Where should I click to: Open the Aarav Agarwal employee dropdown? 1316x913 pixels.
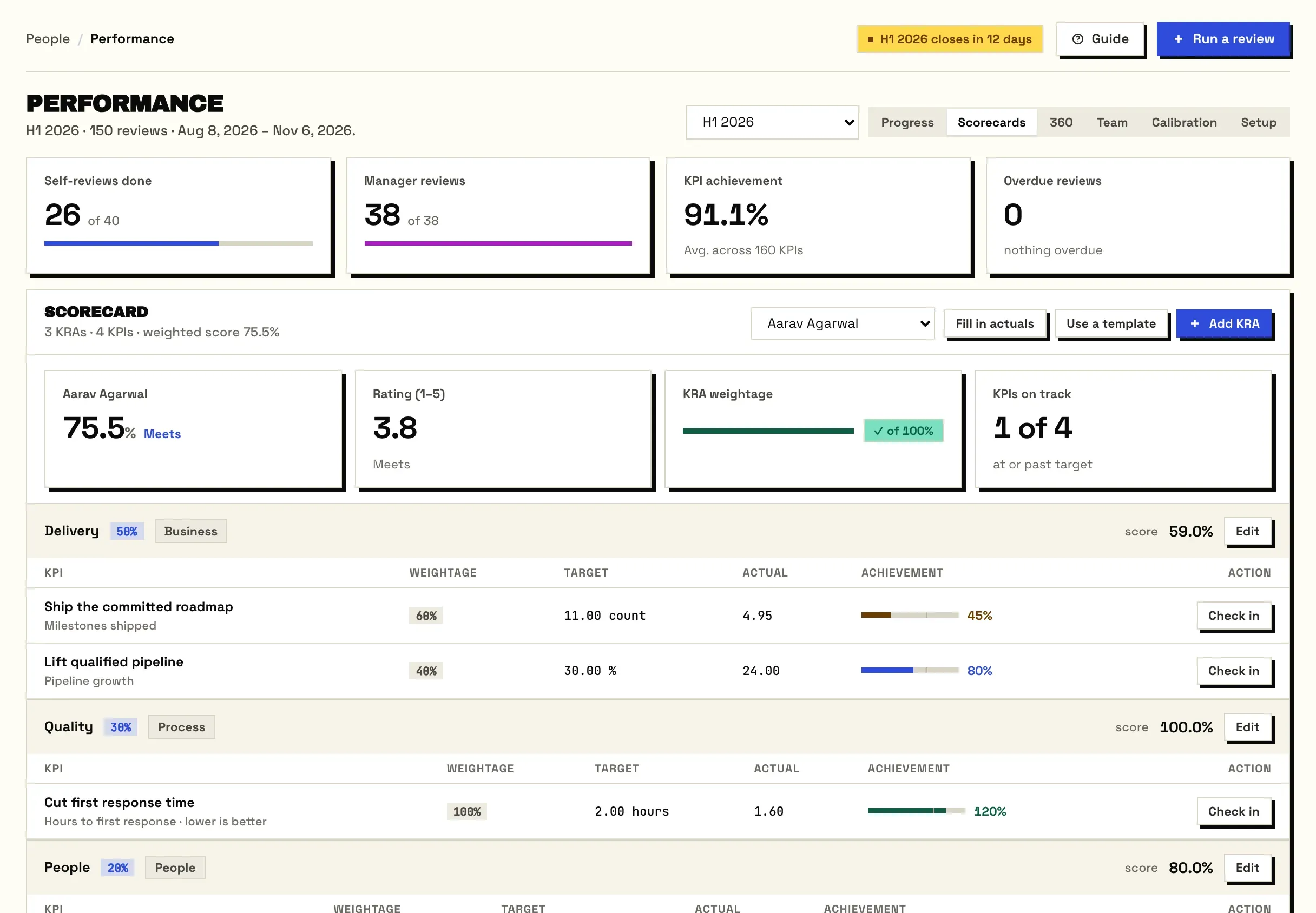843,324
